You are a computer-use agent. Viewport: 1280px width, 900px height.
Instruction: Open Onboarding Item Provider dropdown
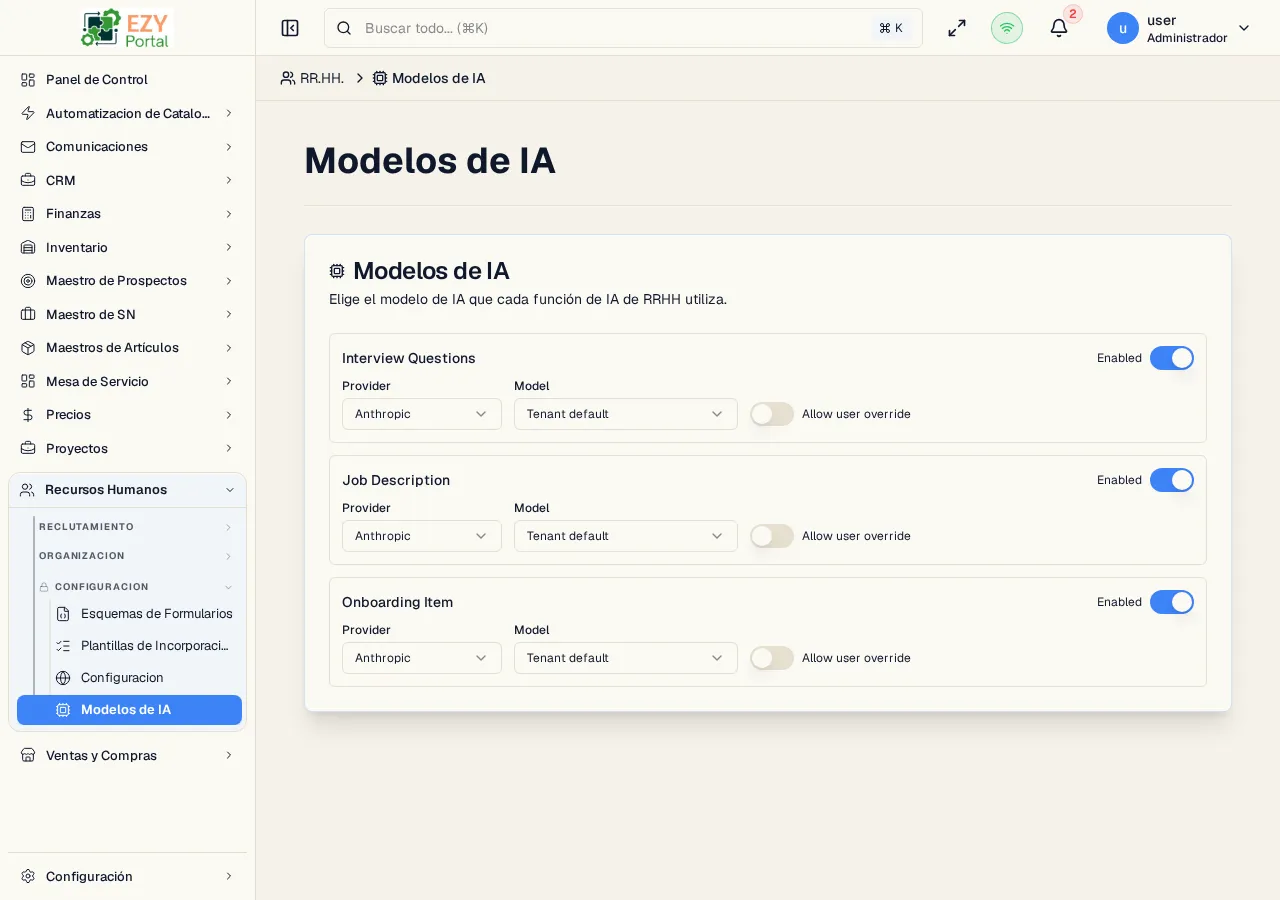[422, 658]
